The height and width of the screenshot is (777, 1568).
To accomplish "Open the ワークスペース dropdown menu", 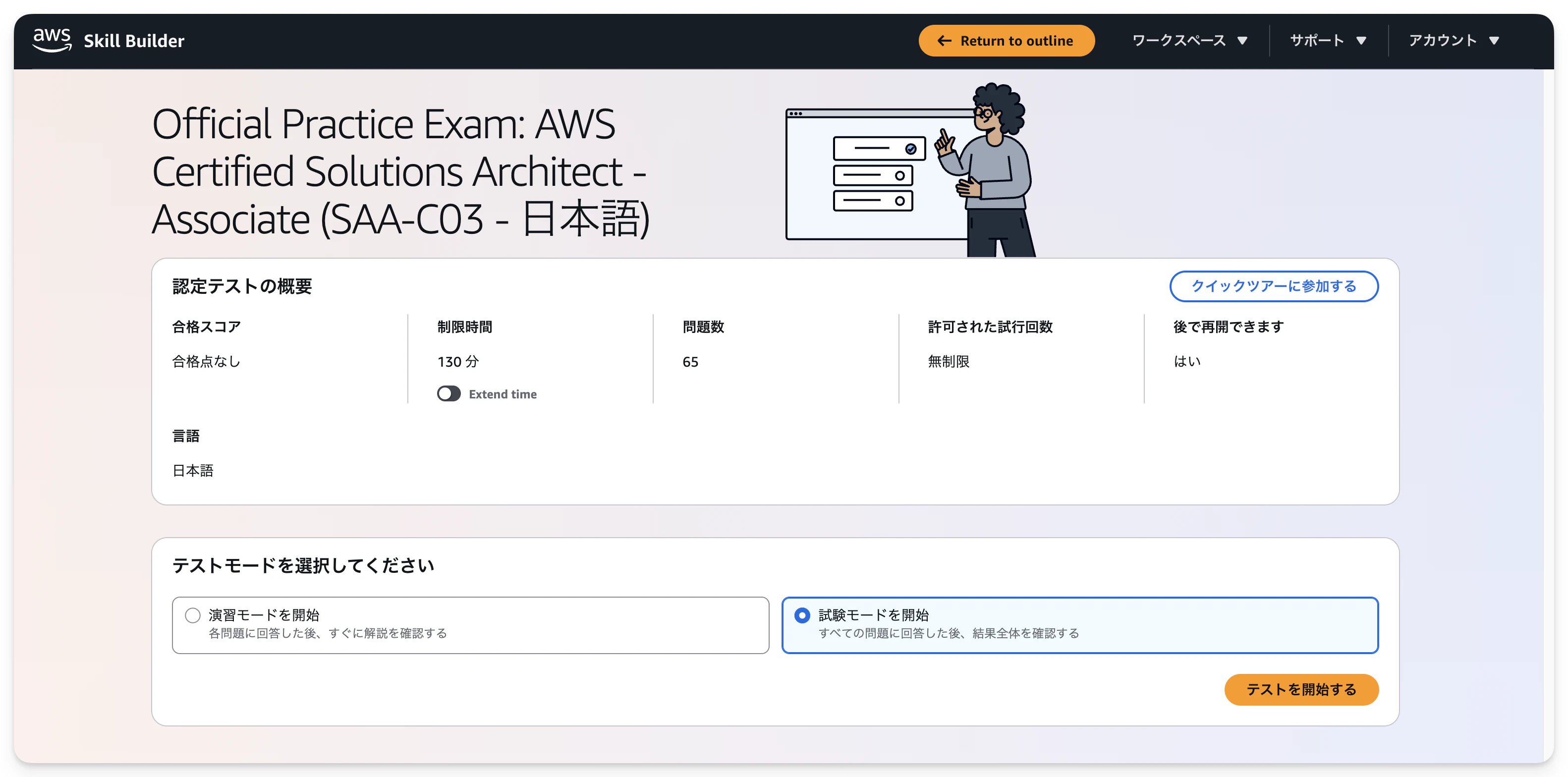I will (x=1189, y=41).
